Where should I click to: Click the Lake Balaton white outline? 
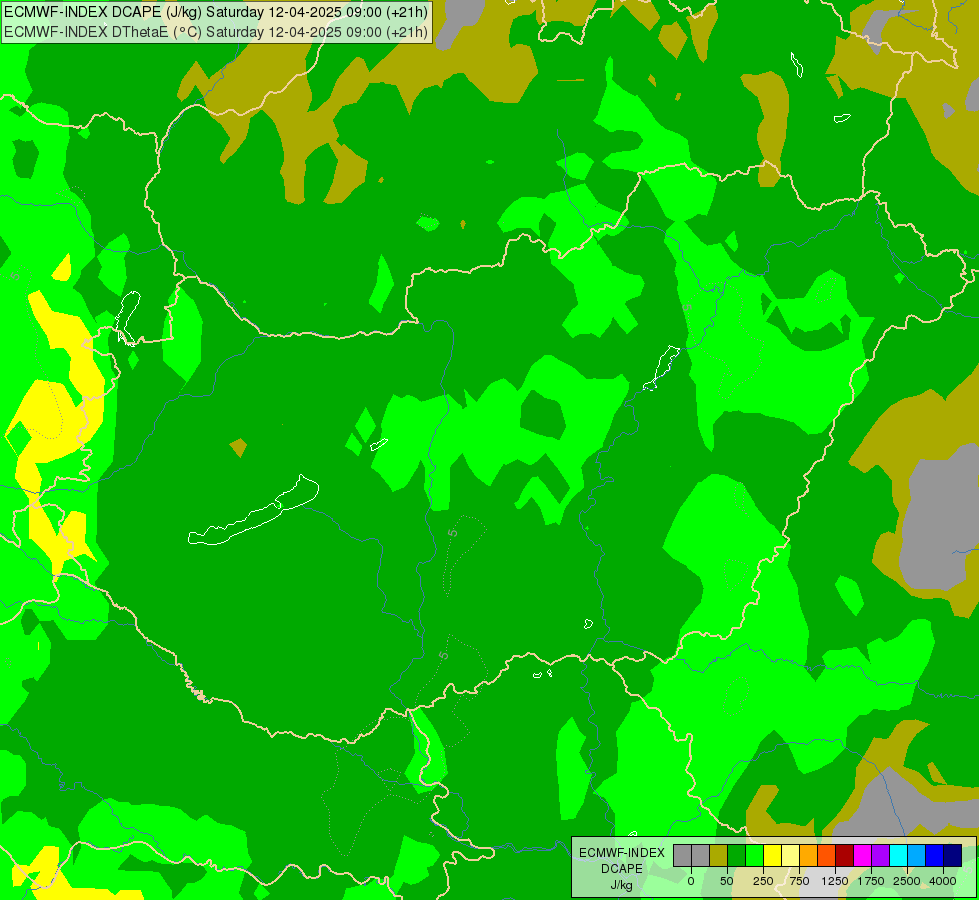pos(253,510)
